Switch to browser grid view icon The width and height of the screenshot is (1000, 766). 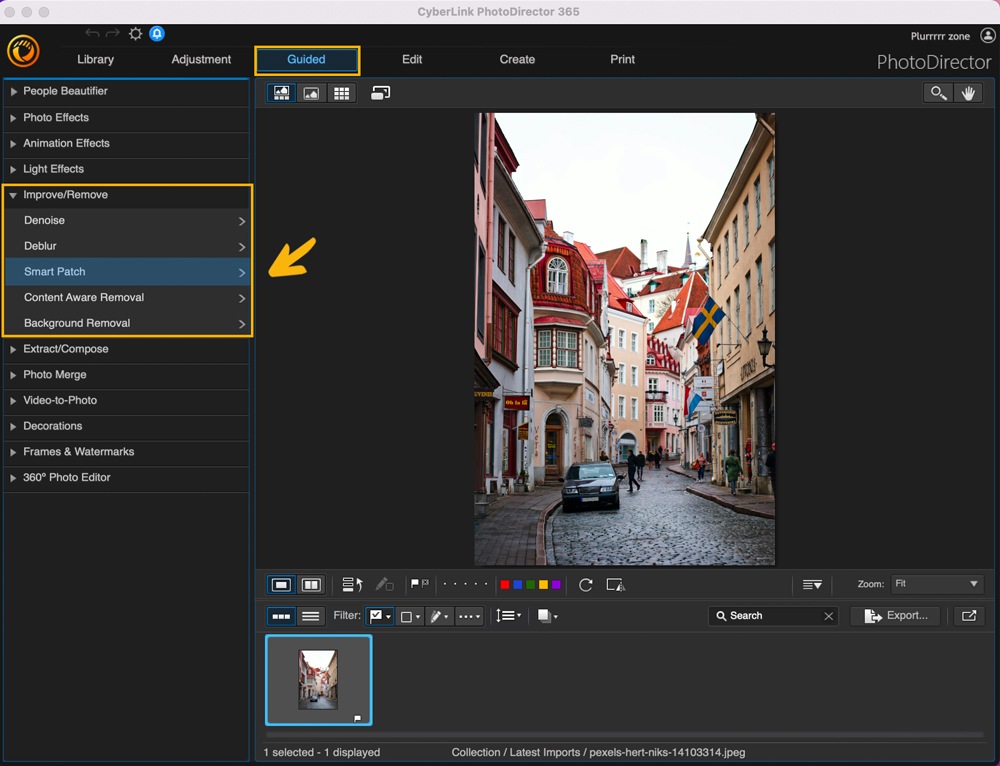click(x=342, y=93)
